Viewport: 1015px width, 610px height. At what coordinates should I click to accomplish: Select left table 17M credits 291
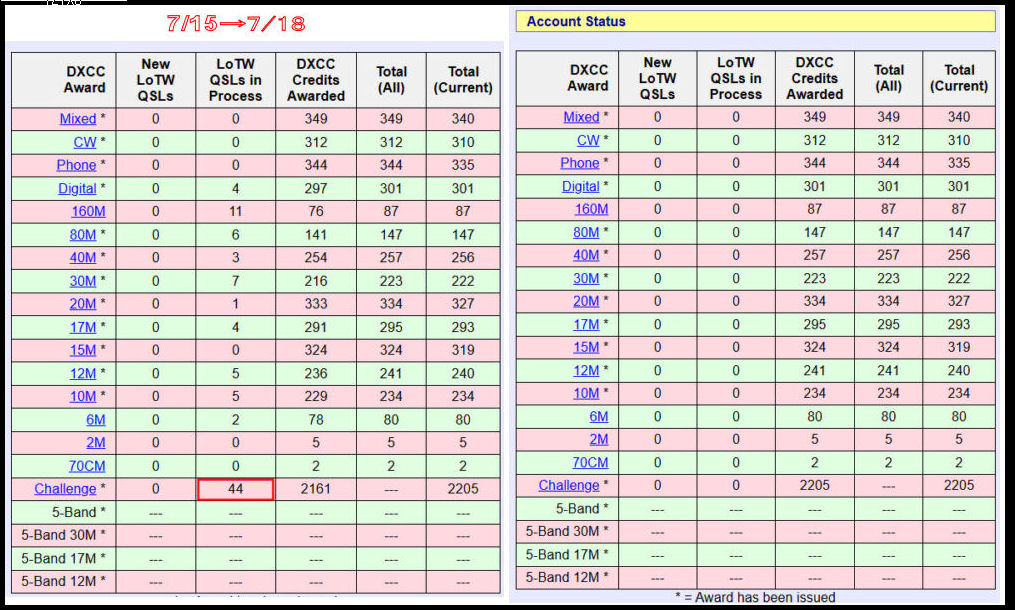point(316,328)
